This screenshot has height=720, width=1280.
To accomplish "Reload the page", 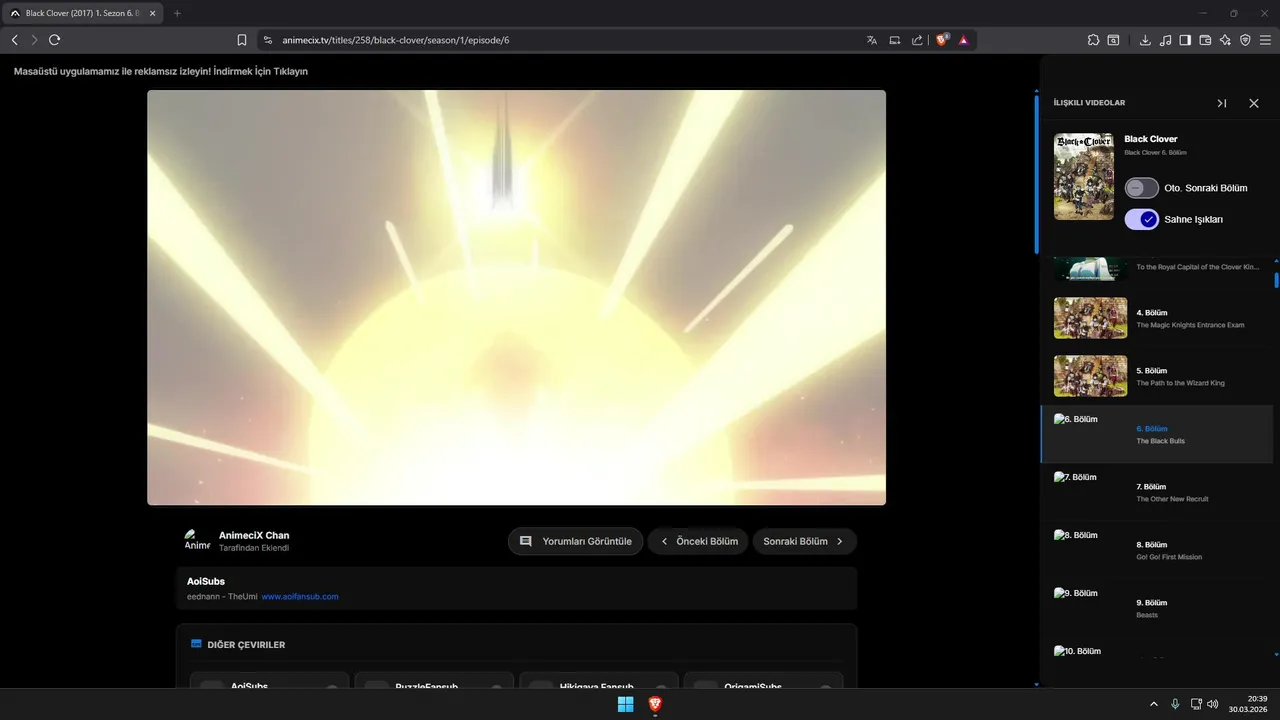I will point(55,40).
